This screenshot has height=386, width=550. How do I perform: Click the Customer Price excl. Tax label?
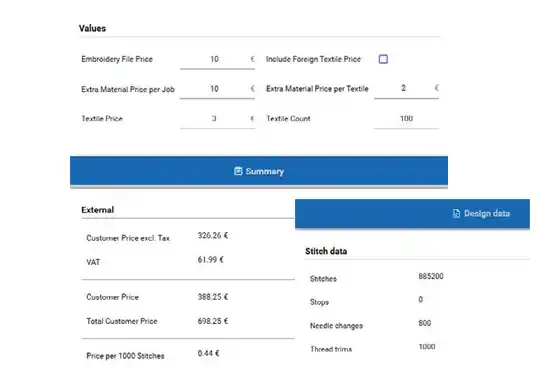click(128, 238)
